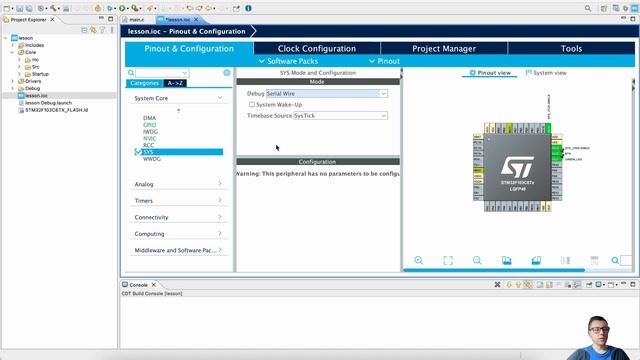The image size is (640, 360).
Task: Click the settings gear beside category search
Action: tap(227, 73)
